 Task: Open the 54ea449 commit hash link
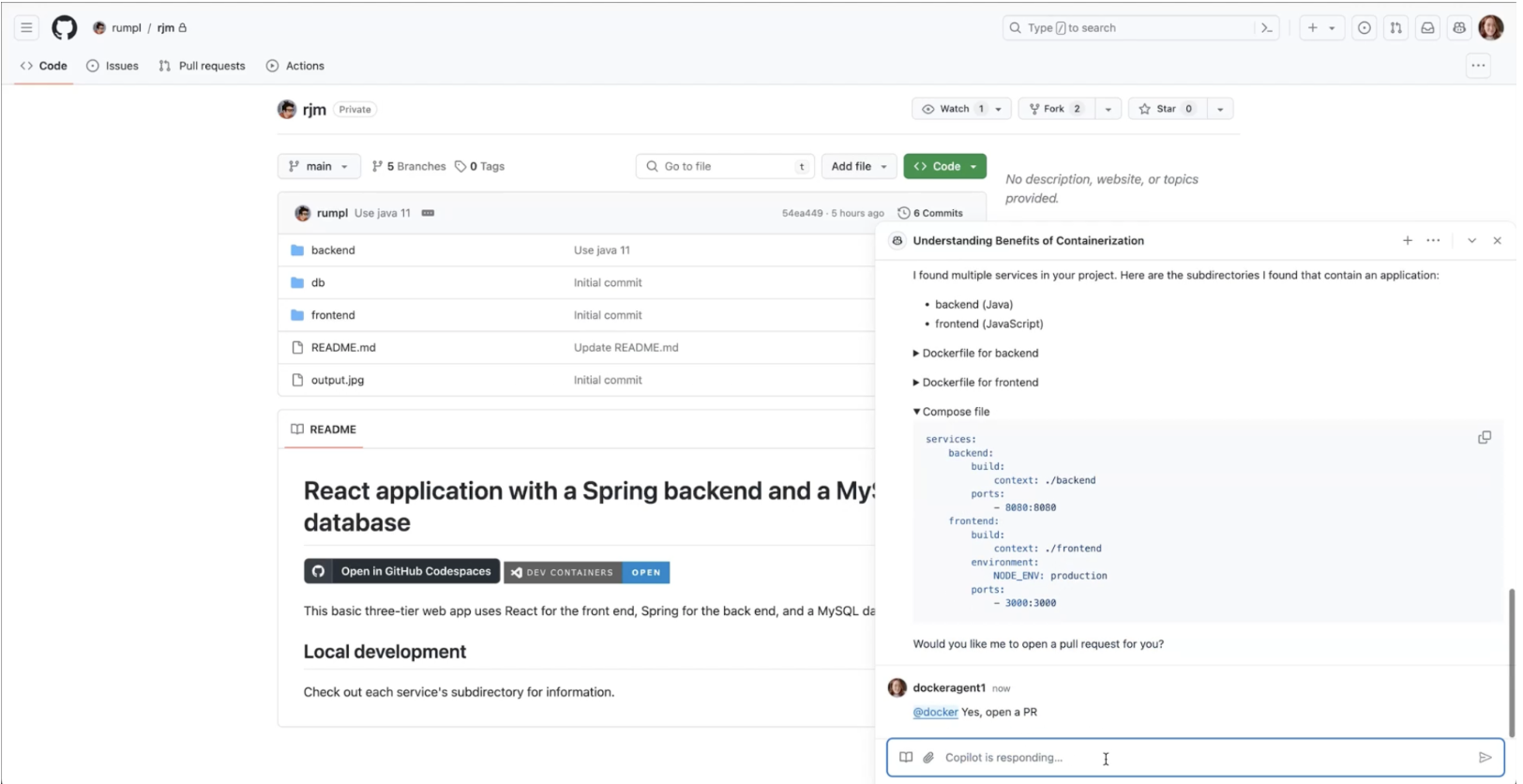[x=802, y=213]
